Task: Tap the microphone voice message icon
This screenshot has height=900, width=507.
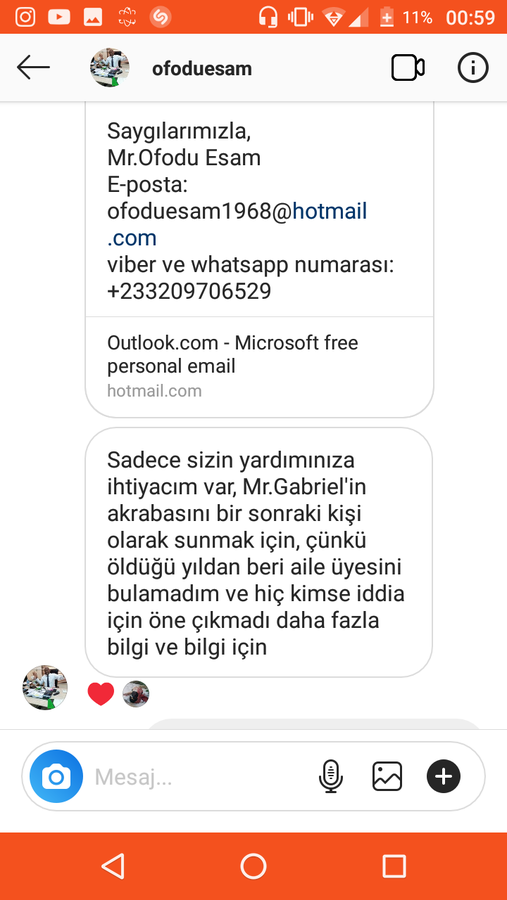Action: pyautogui.click(x=330, y=776)
